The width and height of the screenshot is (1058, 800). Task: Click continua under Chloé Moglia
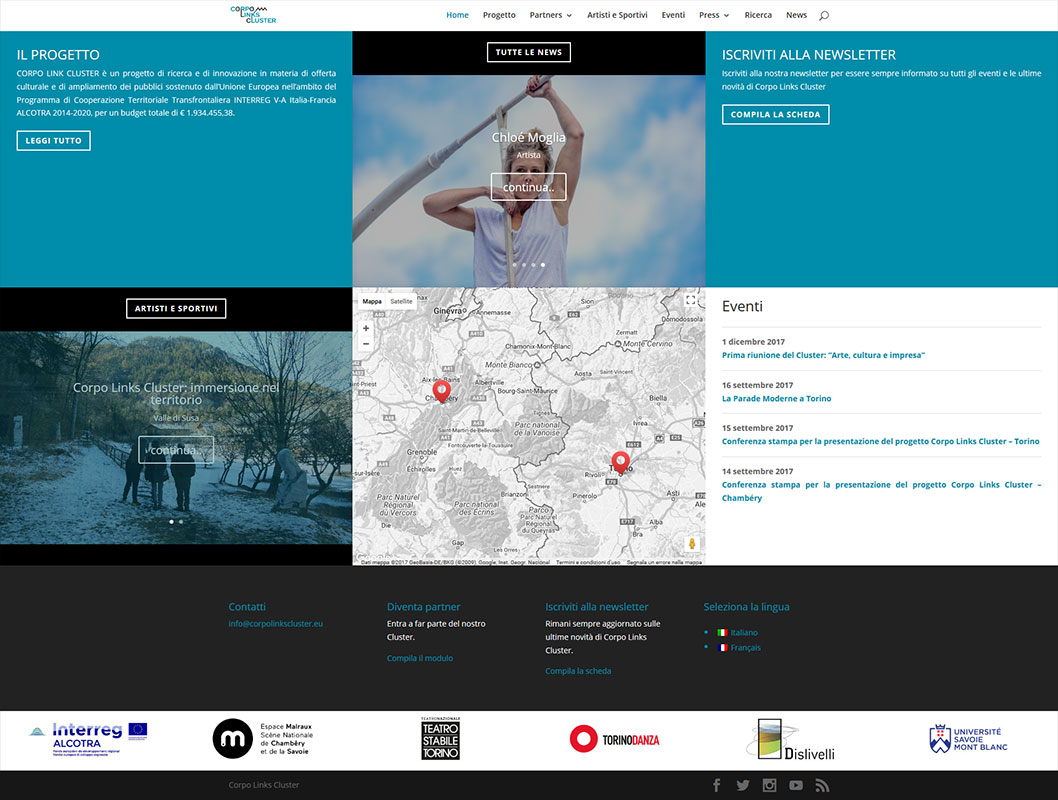click(528, 187)
